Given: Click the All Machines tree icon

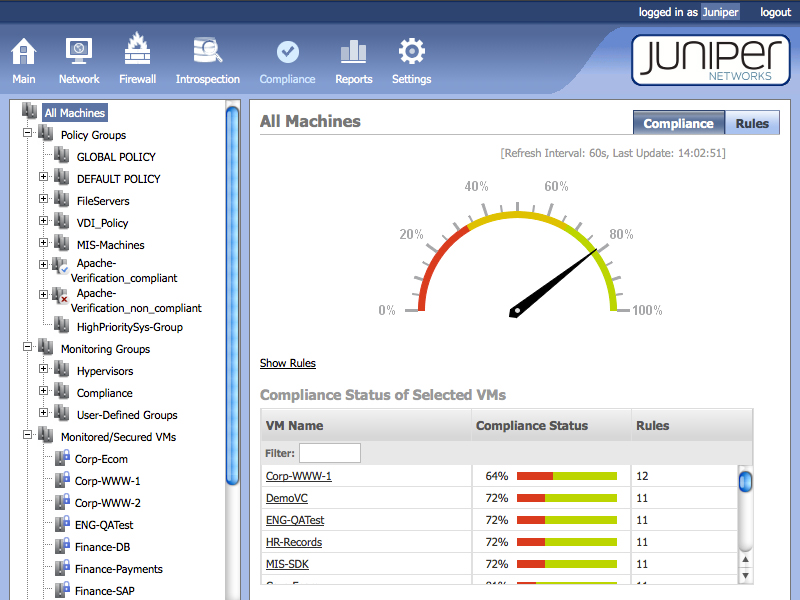Looking at the screenshot, I should (30, 111).
